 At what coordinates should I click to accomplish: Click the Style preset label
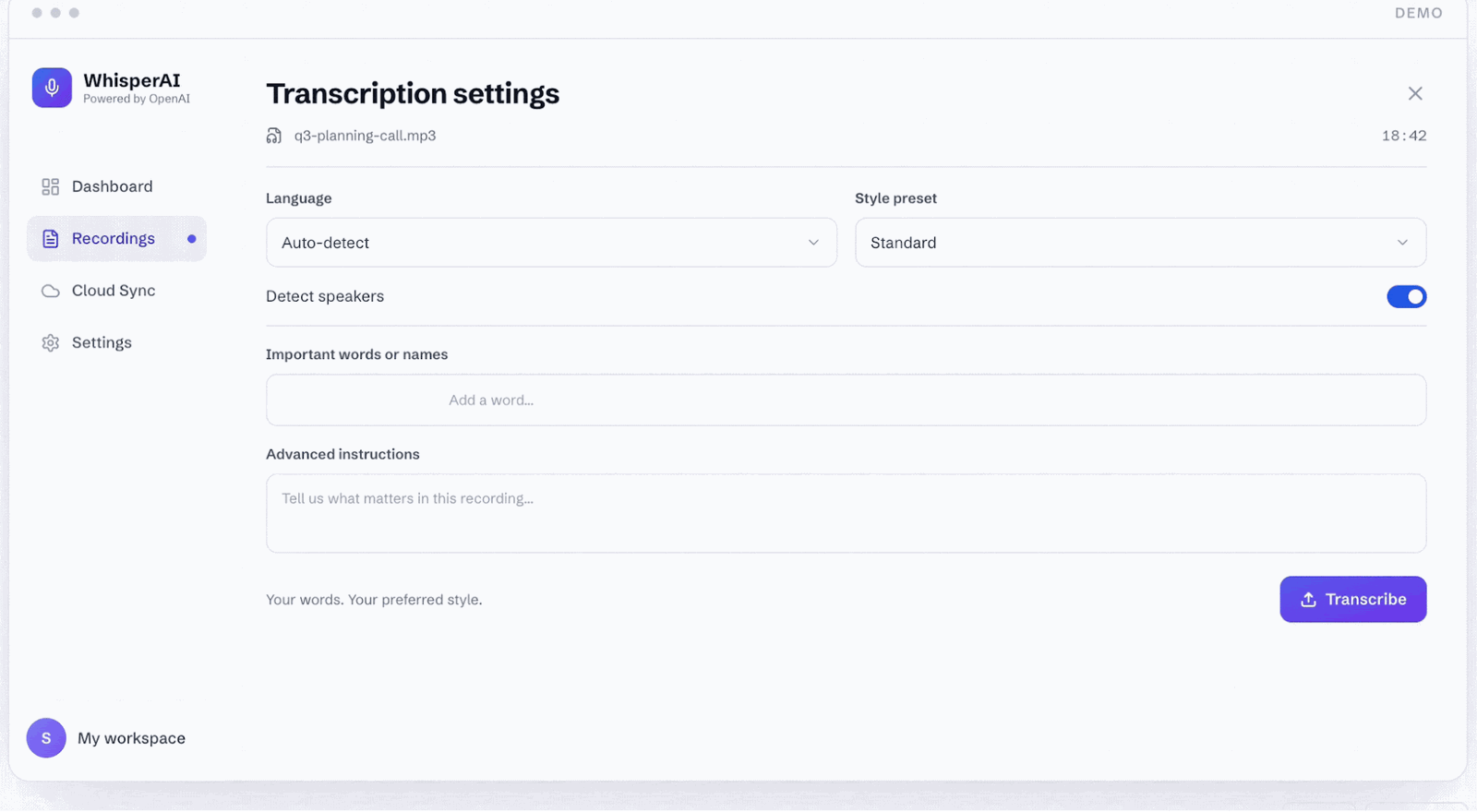click(x=895, y=198)
